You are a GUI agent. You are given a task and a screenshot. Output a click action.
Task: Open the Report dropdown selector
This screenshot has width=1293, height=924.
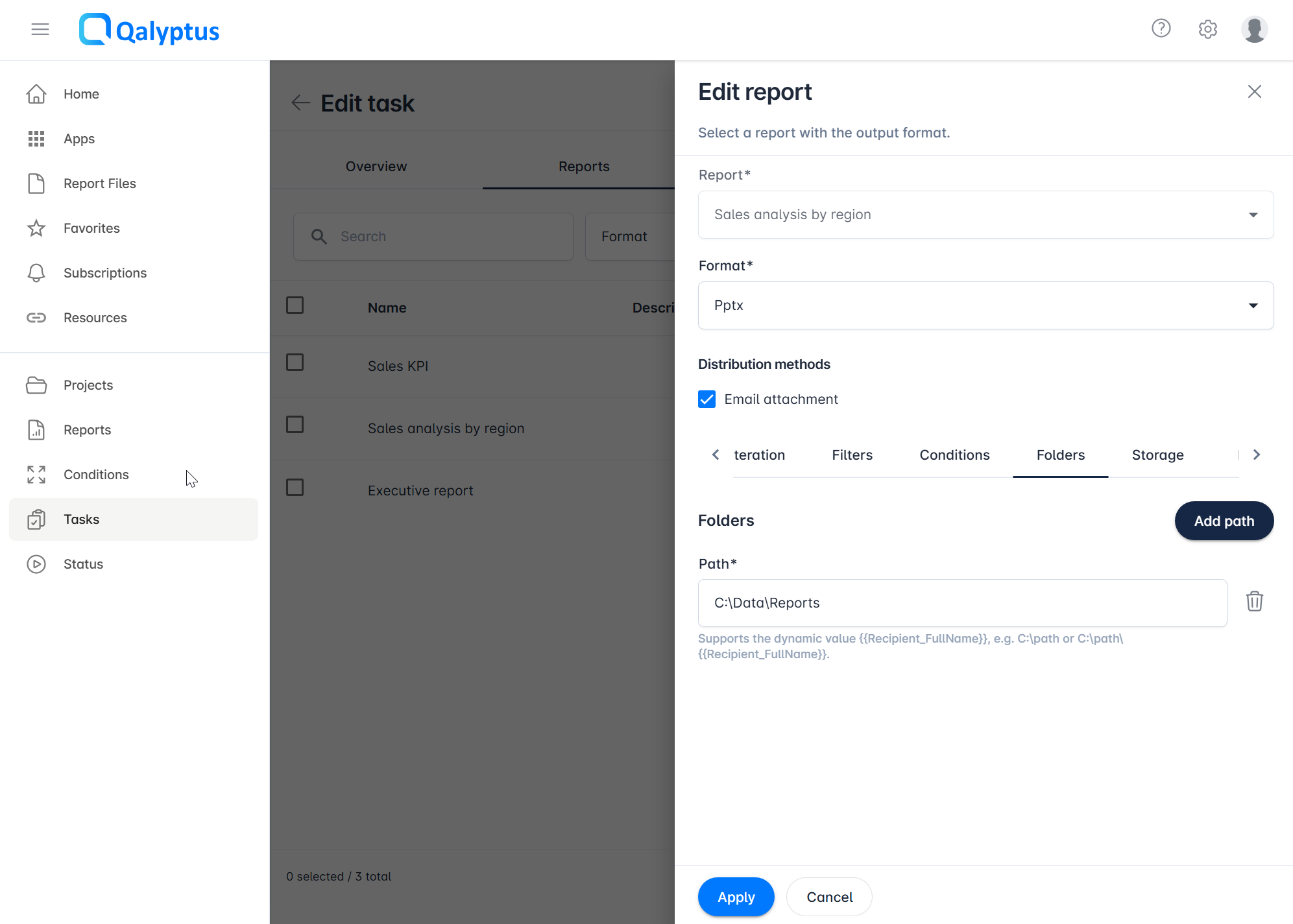tap(985, 215)
